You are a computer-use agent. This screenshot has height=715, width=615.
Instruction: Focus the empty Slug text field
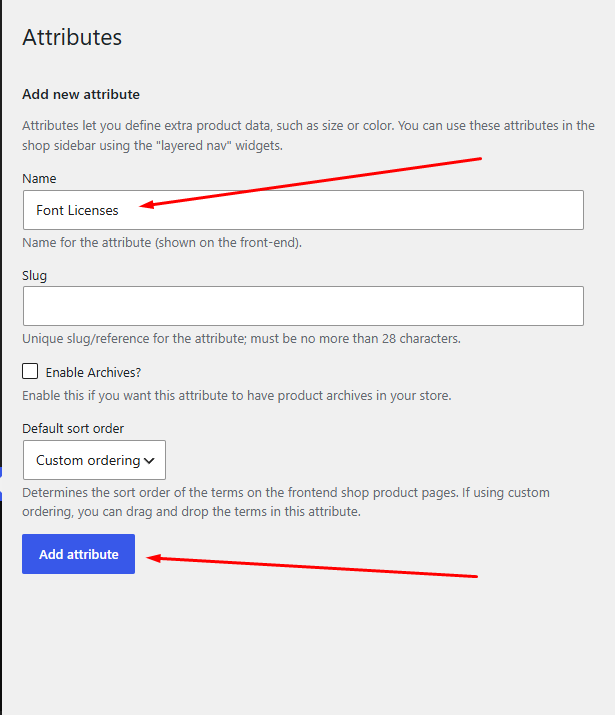(x=303, y=306)
